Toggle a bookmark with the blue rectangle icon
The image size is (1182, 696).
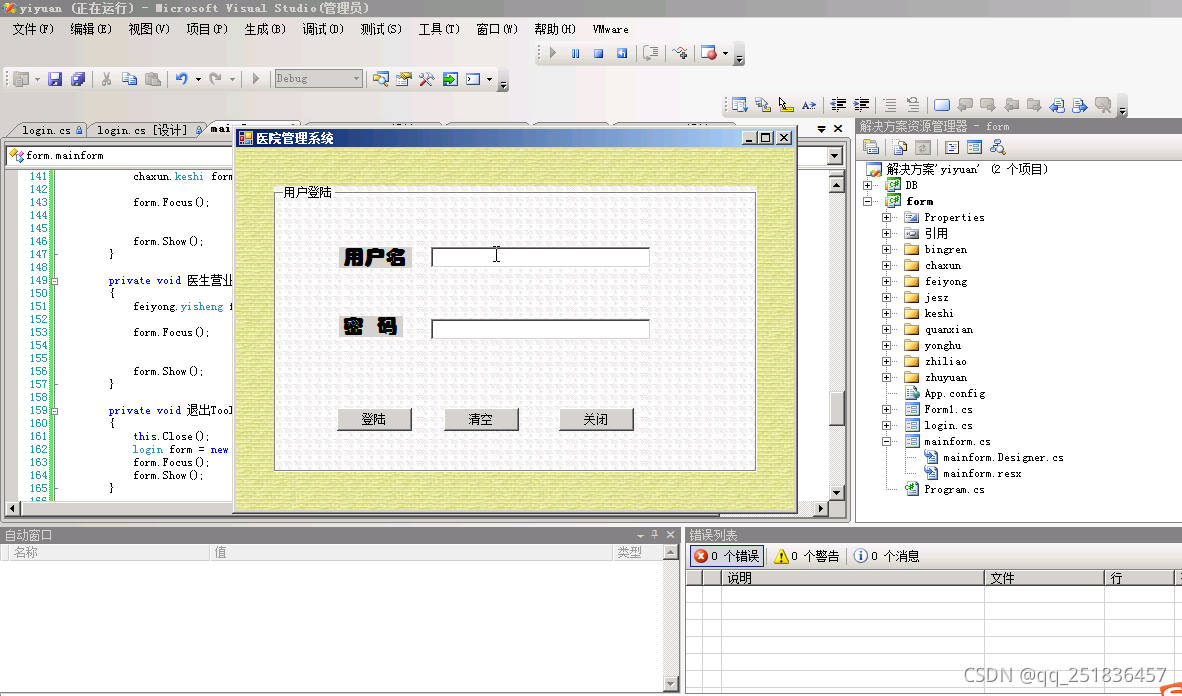tap(942, 105)
